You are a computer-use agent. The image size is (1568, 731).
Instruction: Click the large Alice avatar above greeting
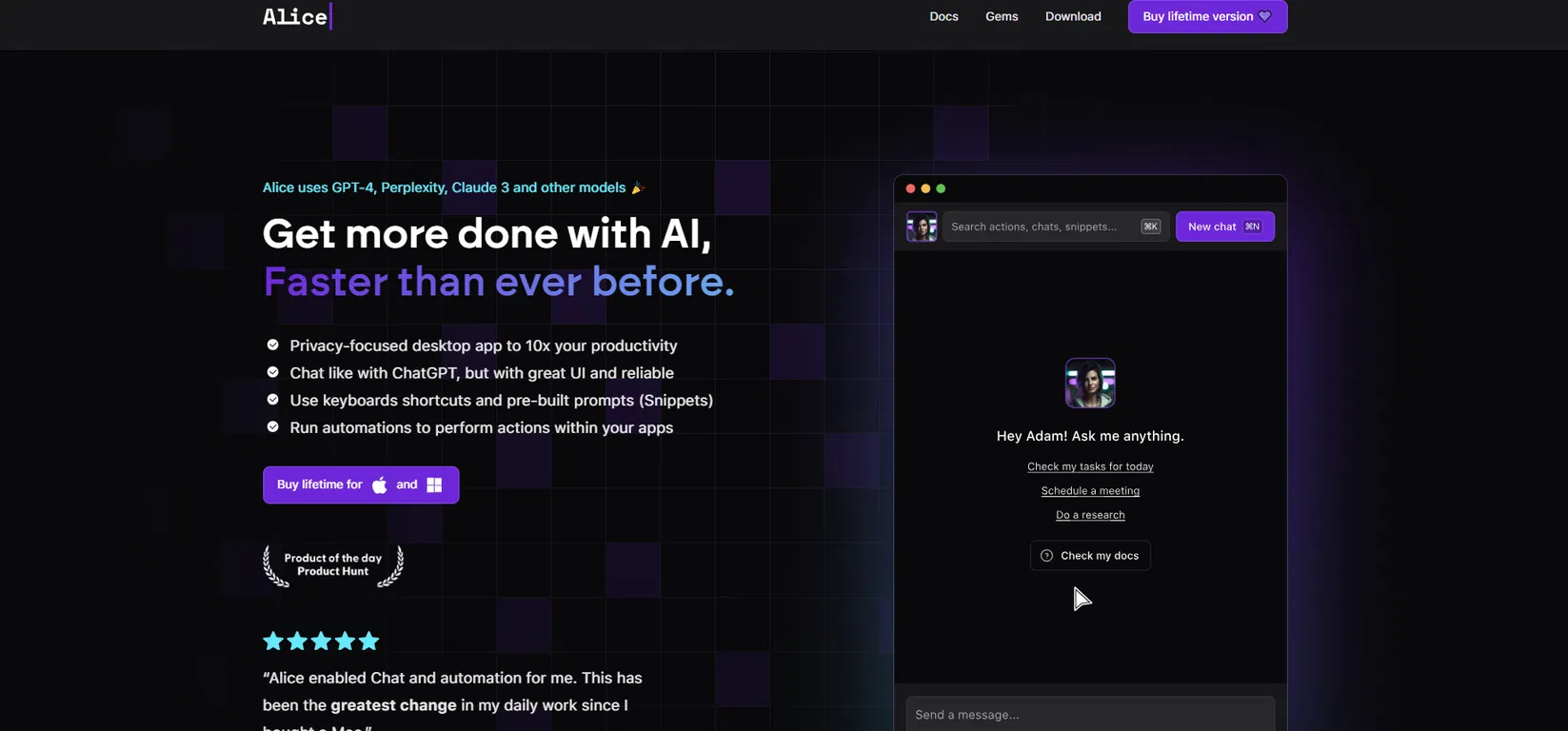click(x=1090, y=383)
